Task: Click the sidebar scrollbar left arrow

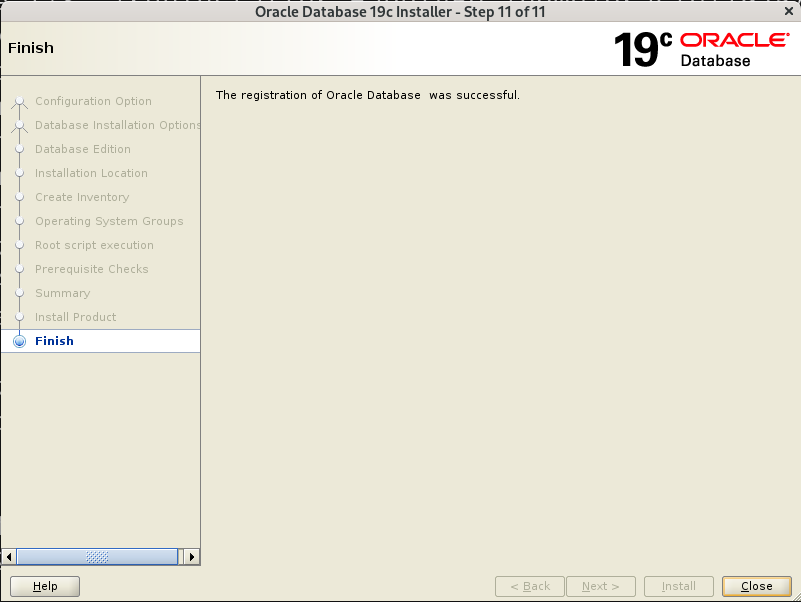Action: coord(9,557)
